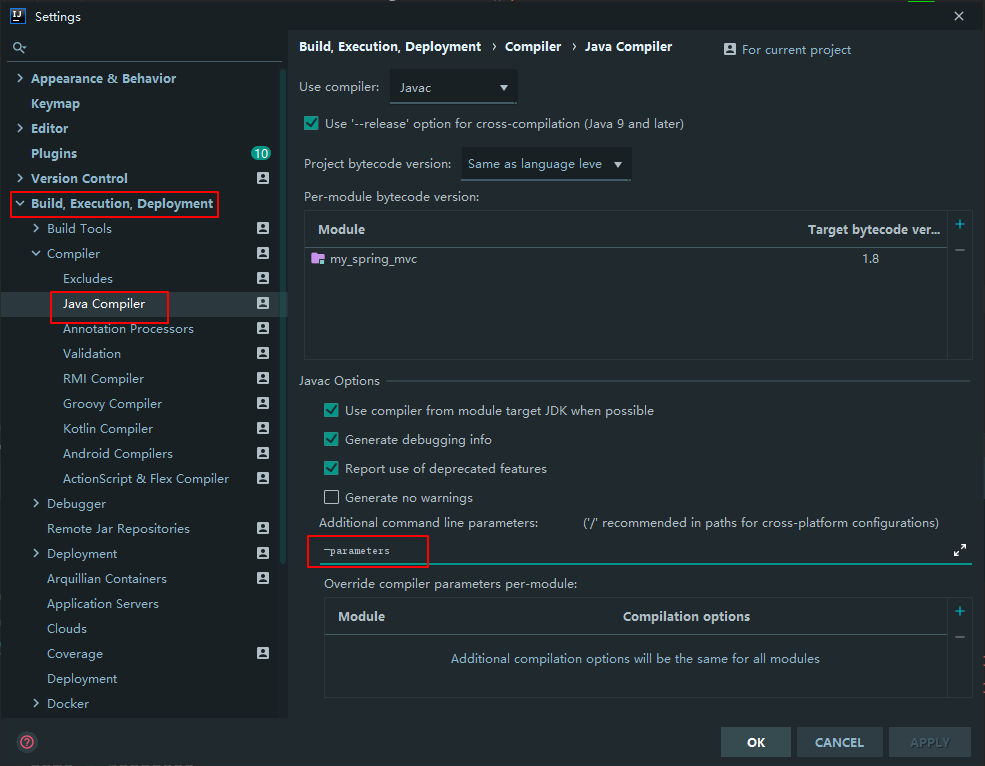Click the search magnifier icon in Settings
Image resolution: width=985 pixels, height=766 pixels.
pos(19,47)
